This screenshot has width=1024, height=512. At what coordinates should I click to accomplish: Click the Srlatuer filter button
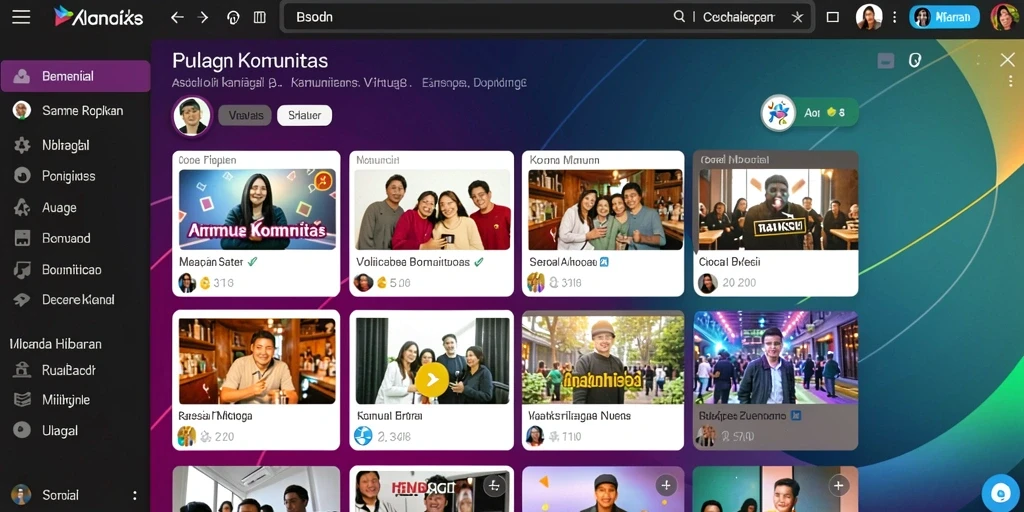click(x=304, y=116)
